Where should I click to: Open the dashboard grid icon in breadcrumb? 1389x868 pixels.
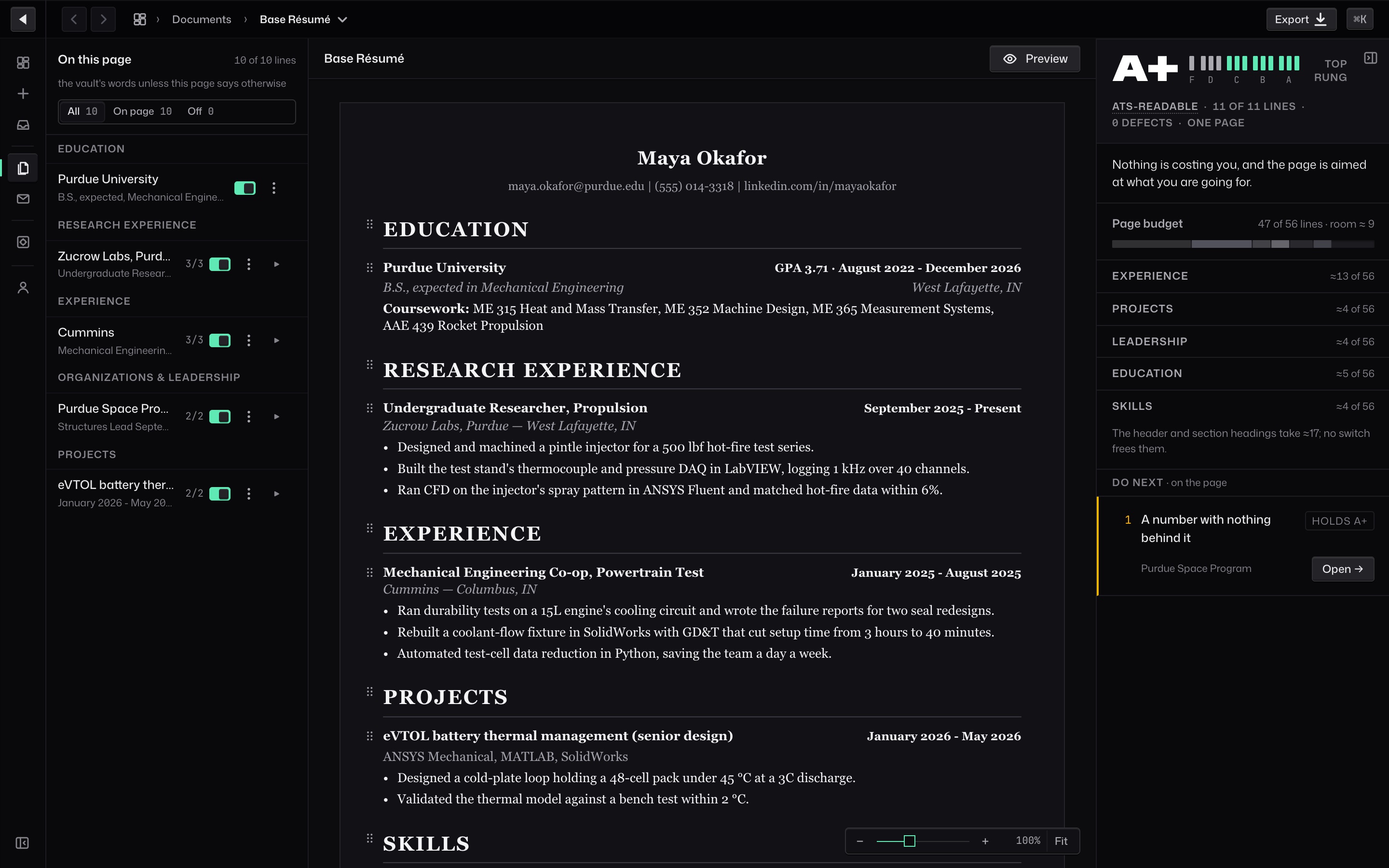pos(139,19)
